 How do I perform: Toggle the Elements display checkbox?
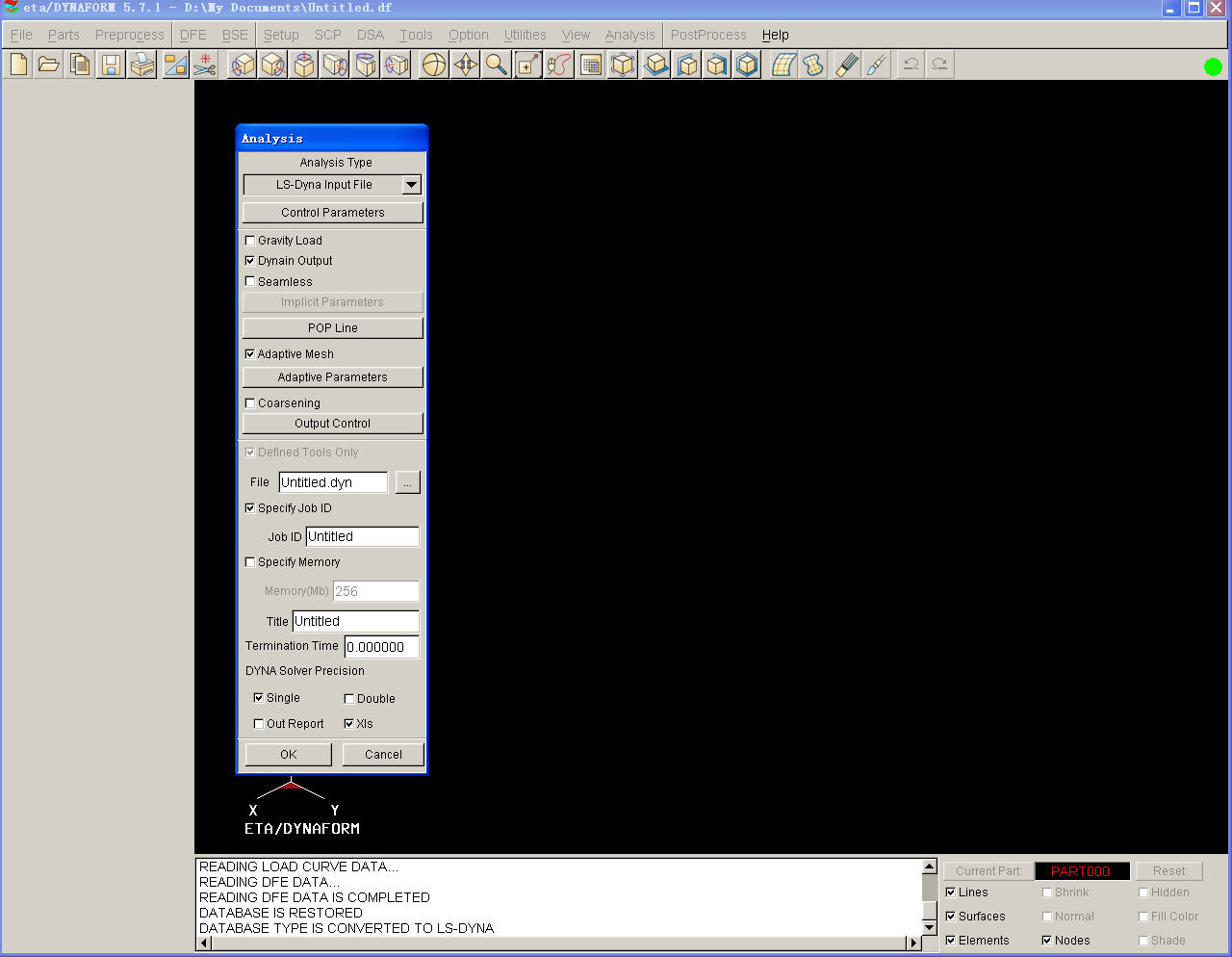point(951,941)
